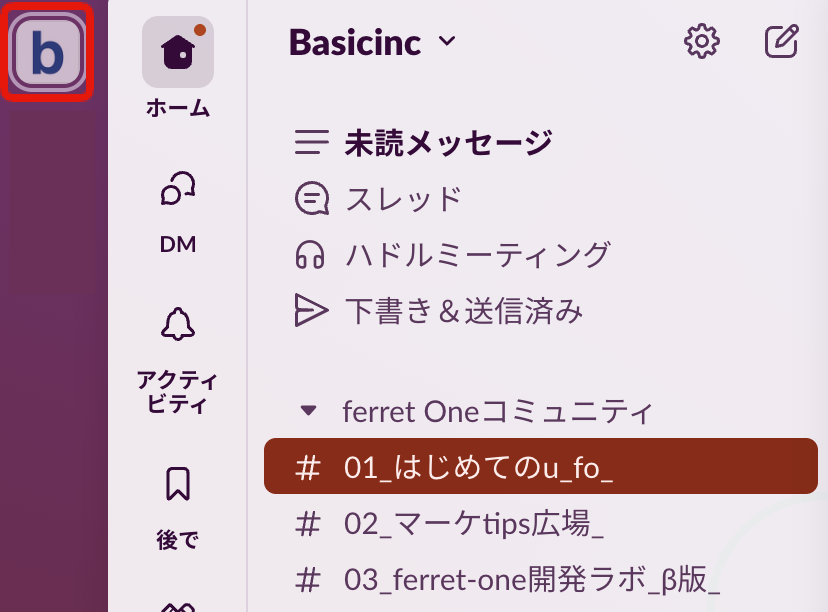Click the drafts paper plane icon

pyautogui.click(x=311, y=311)
